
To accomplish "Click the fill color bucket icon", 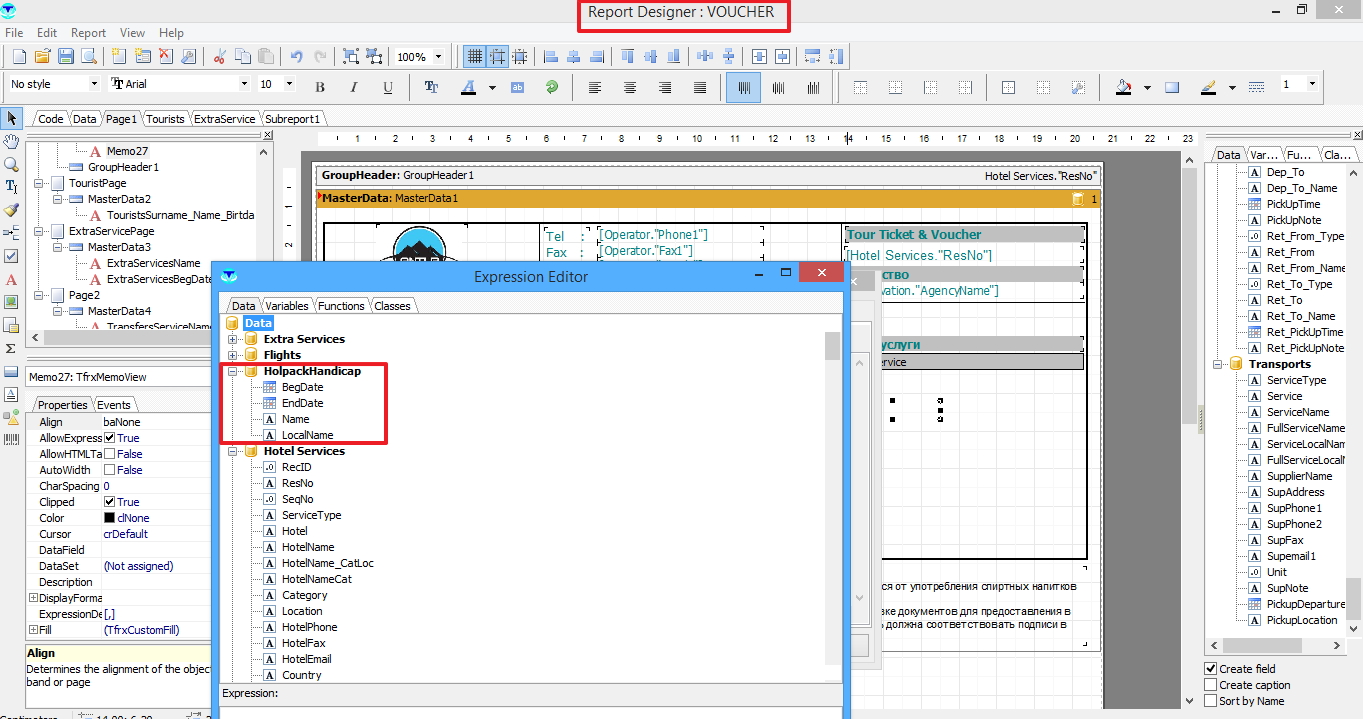I will [x=1123, y=88].
